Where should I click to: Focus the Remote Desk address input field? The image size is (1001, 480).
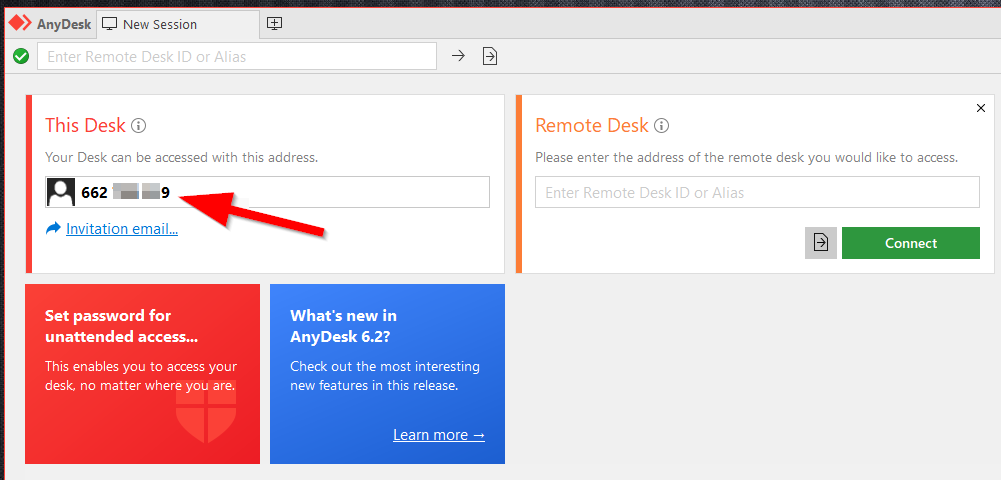click(757, 193)
